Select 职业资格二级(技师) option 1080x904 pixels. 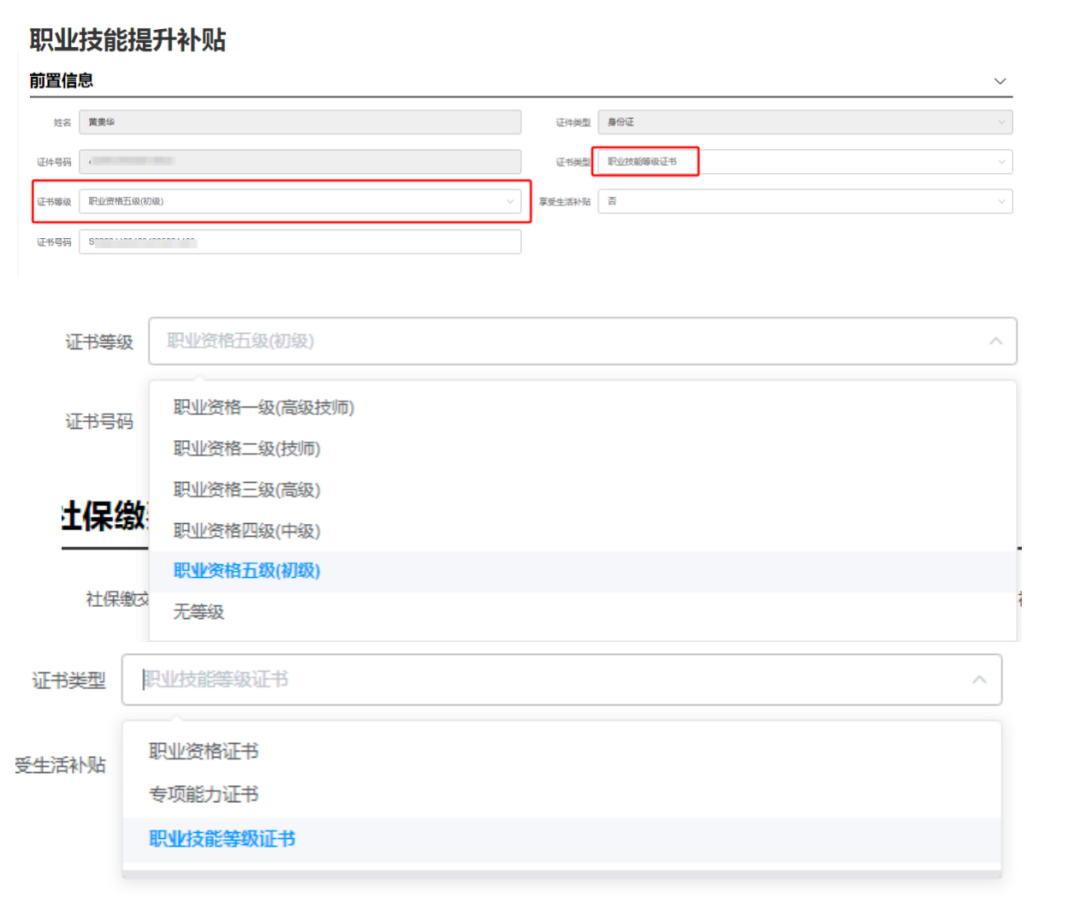pos(247,449)
